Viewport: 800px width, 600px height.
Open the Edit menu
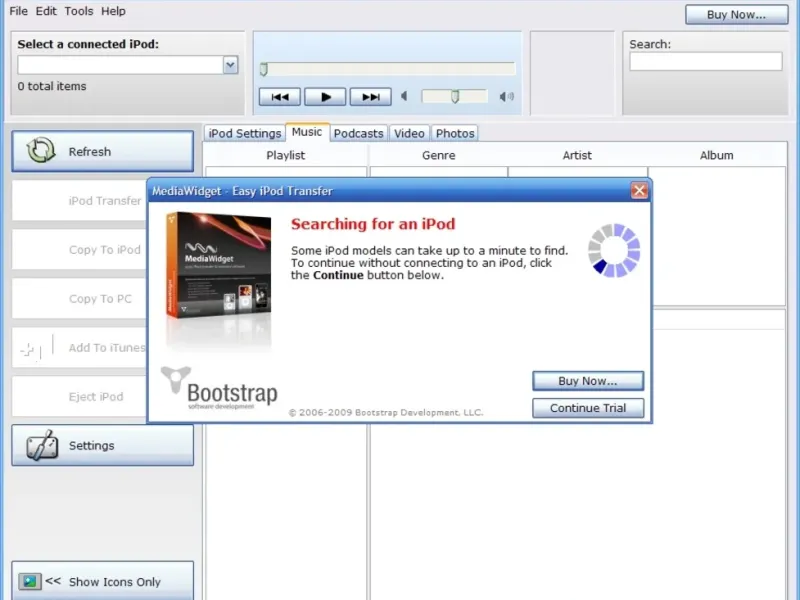[x=46, y=11]
